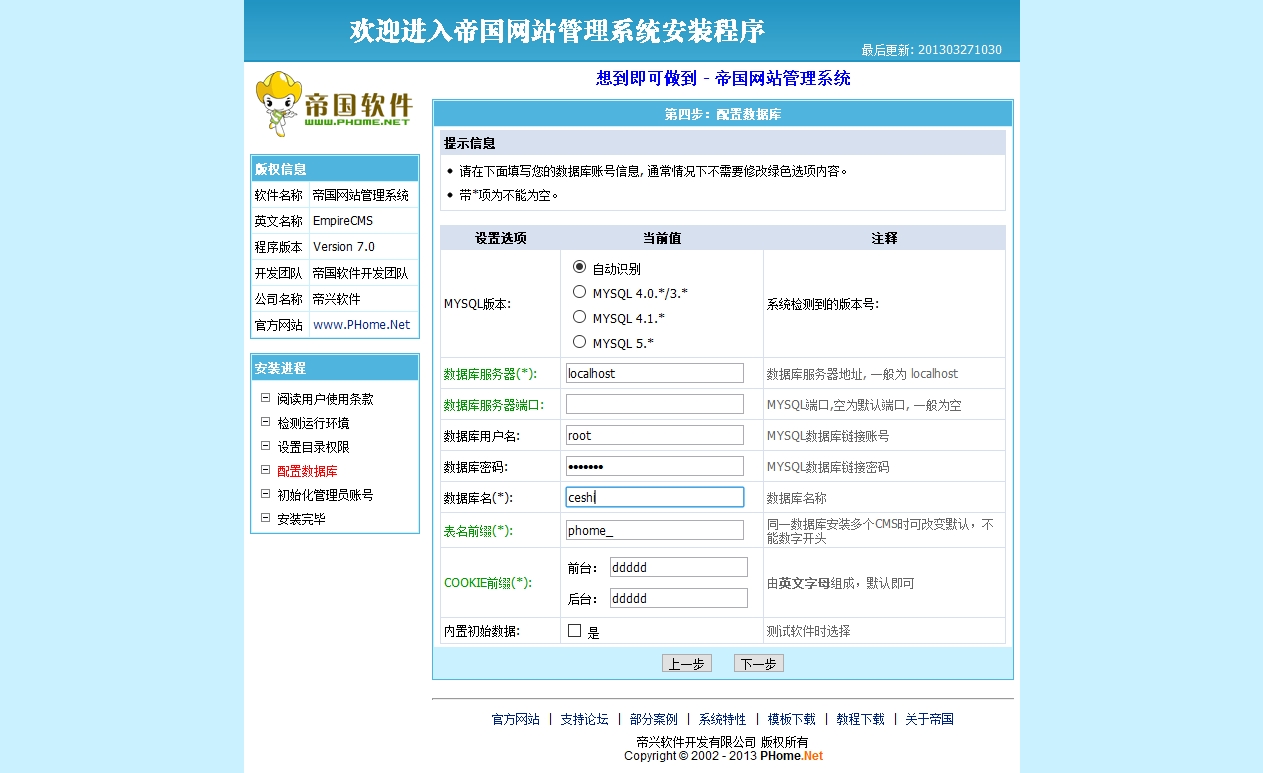Click the 后台 COOKIE prefix field
The height and width of the screenshot is (773, 1263).
[x=679, y=598]
